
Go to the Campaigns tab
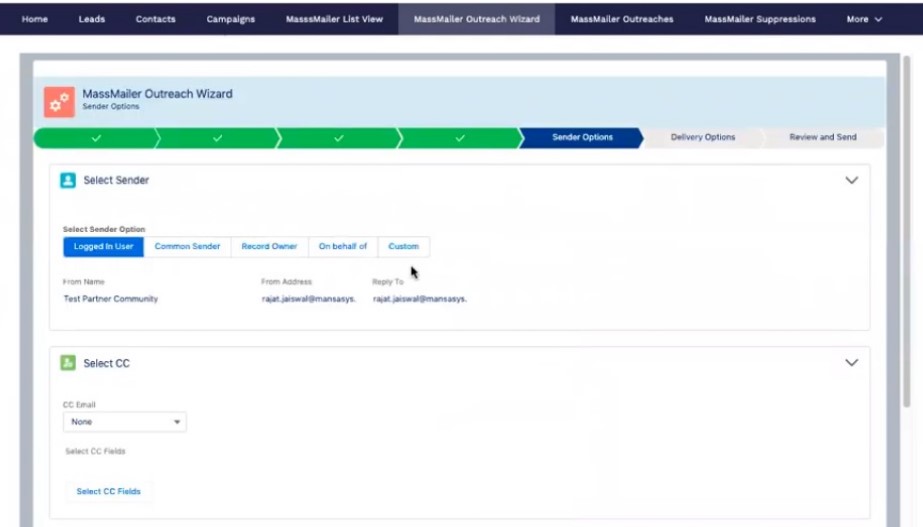point(230,19)
